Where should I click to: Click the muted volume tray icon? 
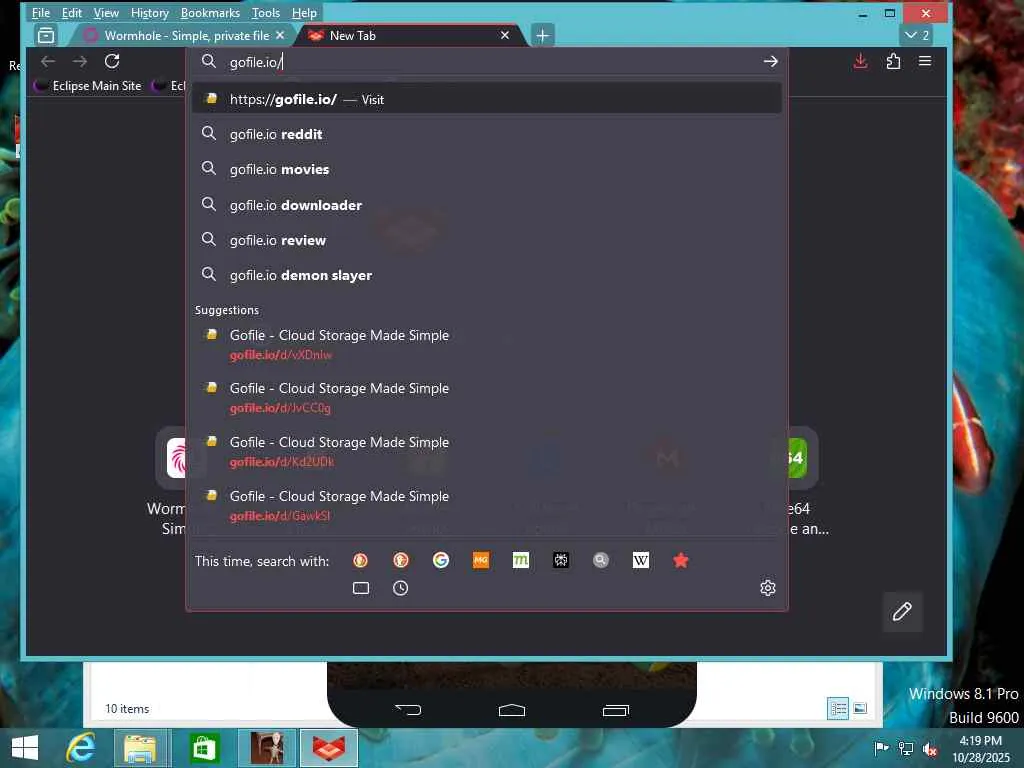pos(930,748)
